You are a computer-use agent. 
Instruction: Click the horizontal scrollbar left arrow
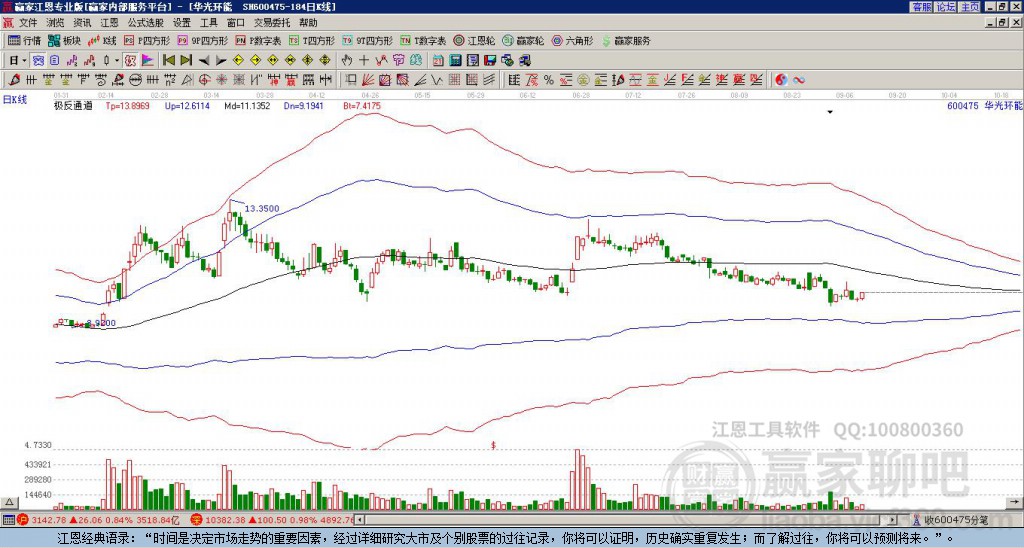click(x=360, y=520)
